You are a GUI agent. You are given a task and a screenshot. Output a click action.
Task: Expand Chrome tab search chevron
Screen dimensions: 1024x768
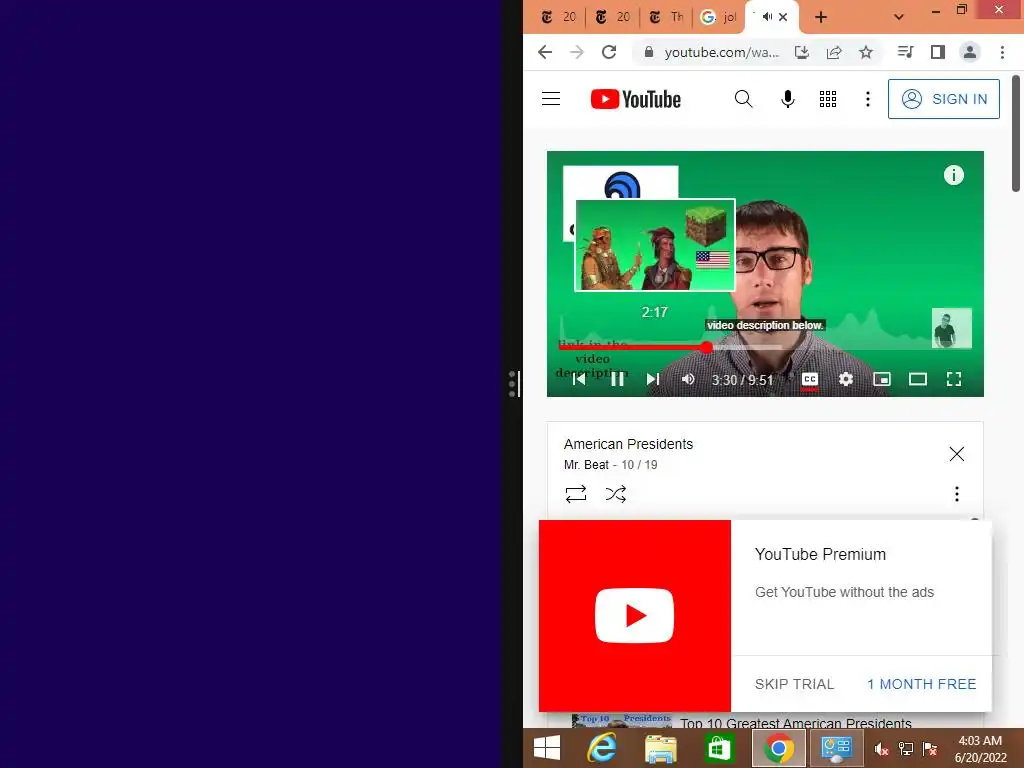pyautogui.click(x=899, y=17)
